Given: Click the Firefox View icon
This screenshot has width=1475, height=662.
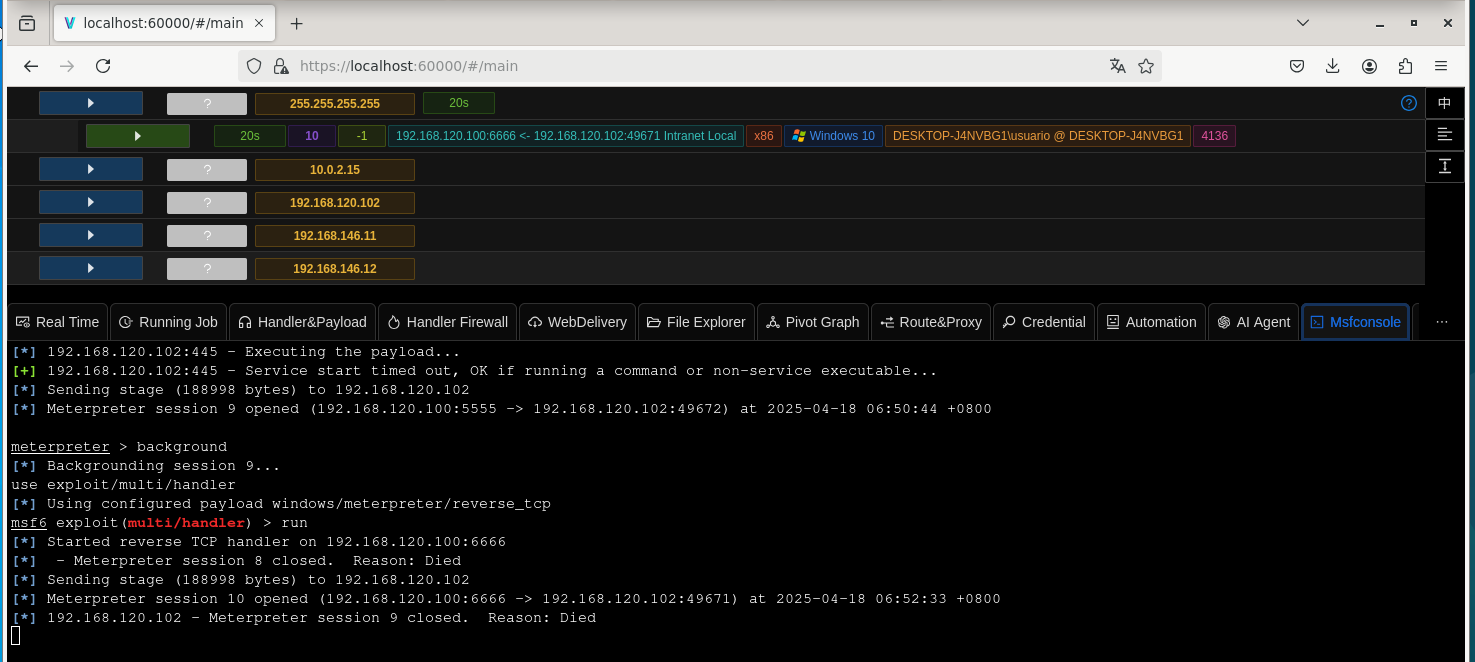Looking at the screenshot, I should pyautogui.click(x=27, y=23).
